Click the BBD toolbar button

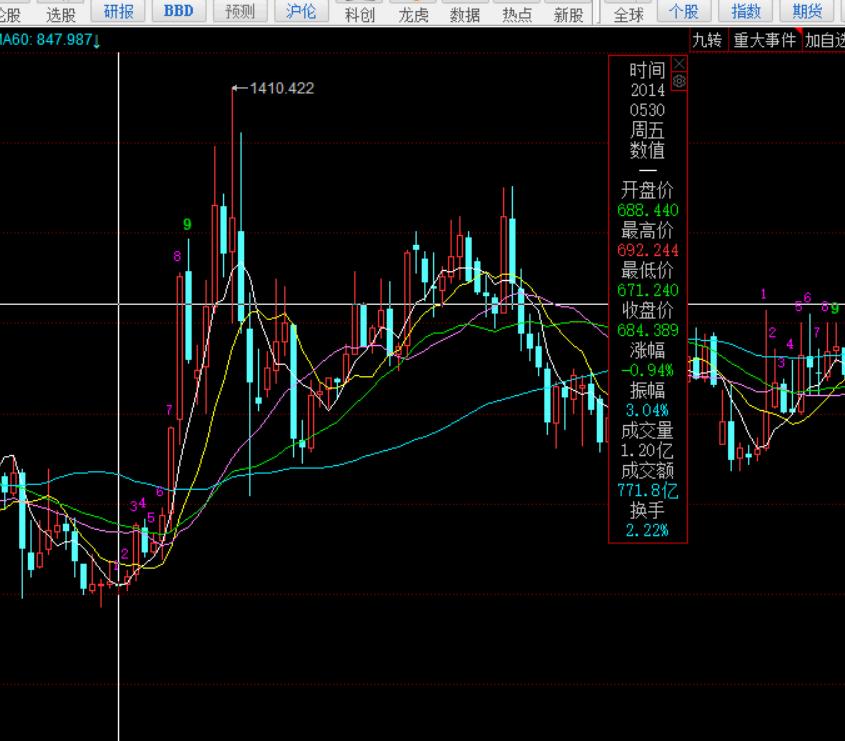179,12
